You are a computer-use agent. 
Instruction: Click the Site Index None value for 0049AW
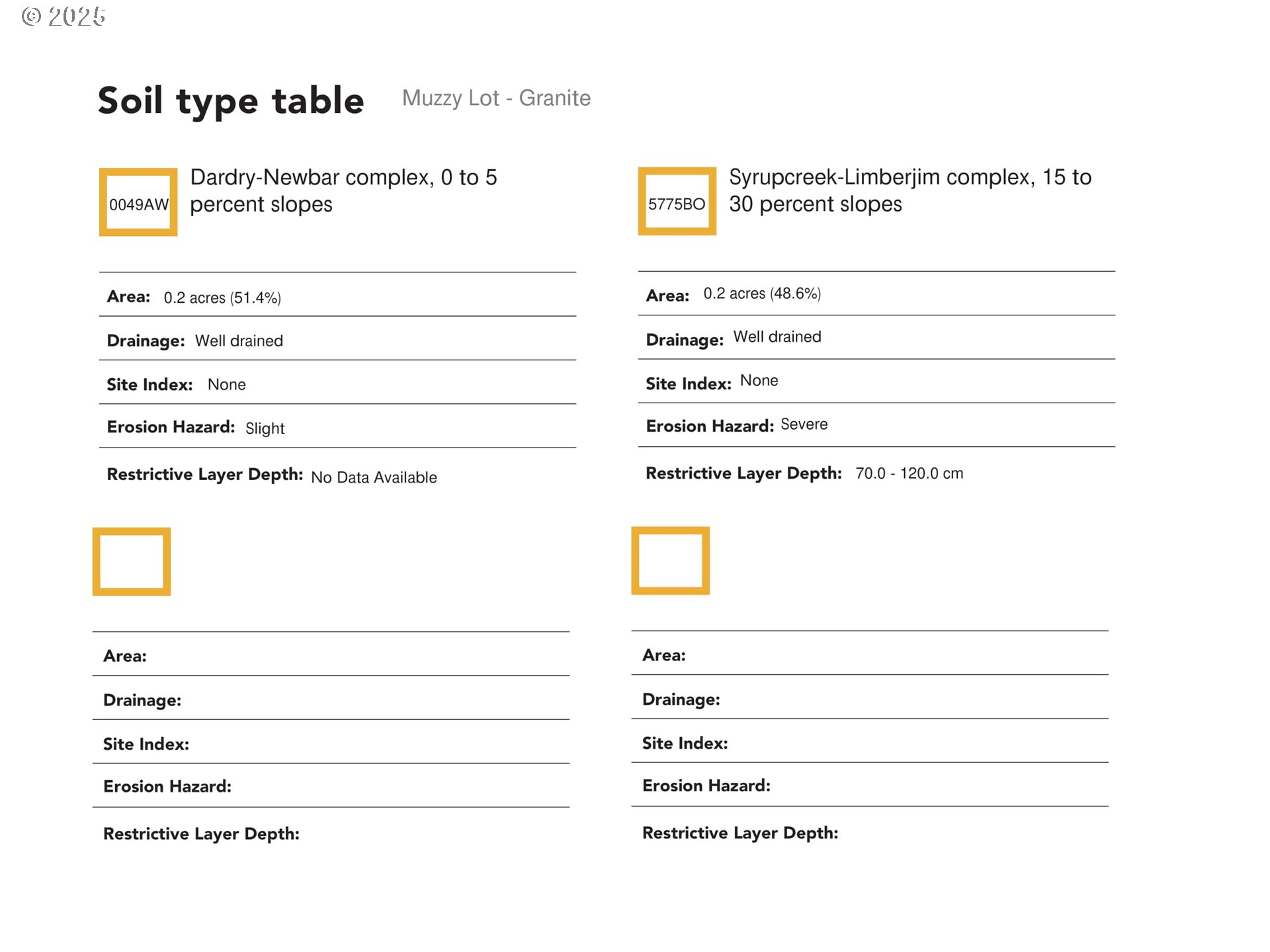(x=226, y=385)
